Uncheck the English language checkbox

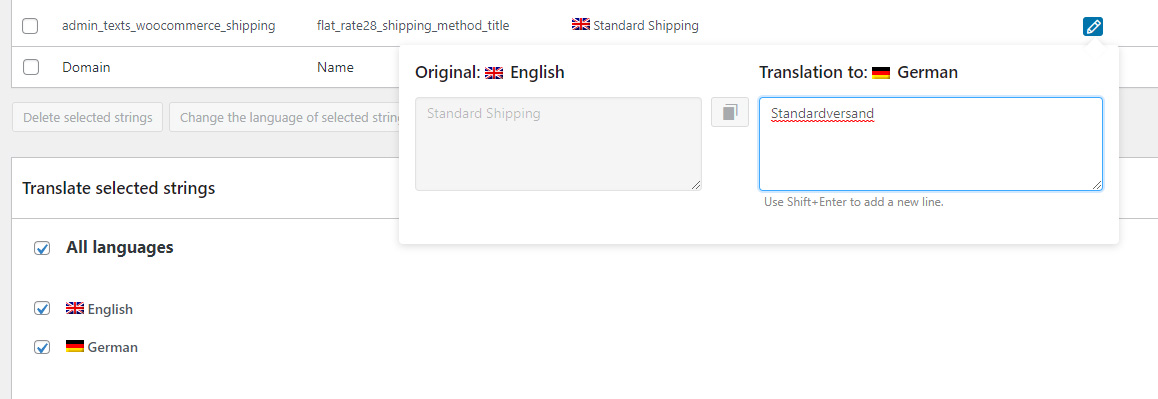(42, 309)
